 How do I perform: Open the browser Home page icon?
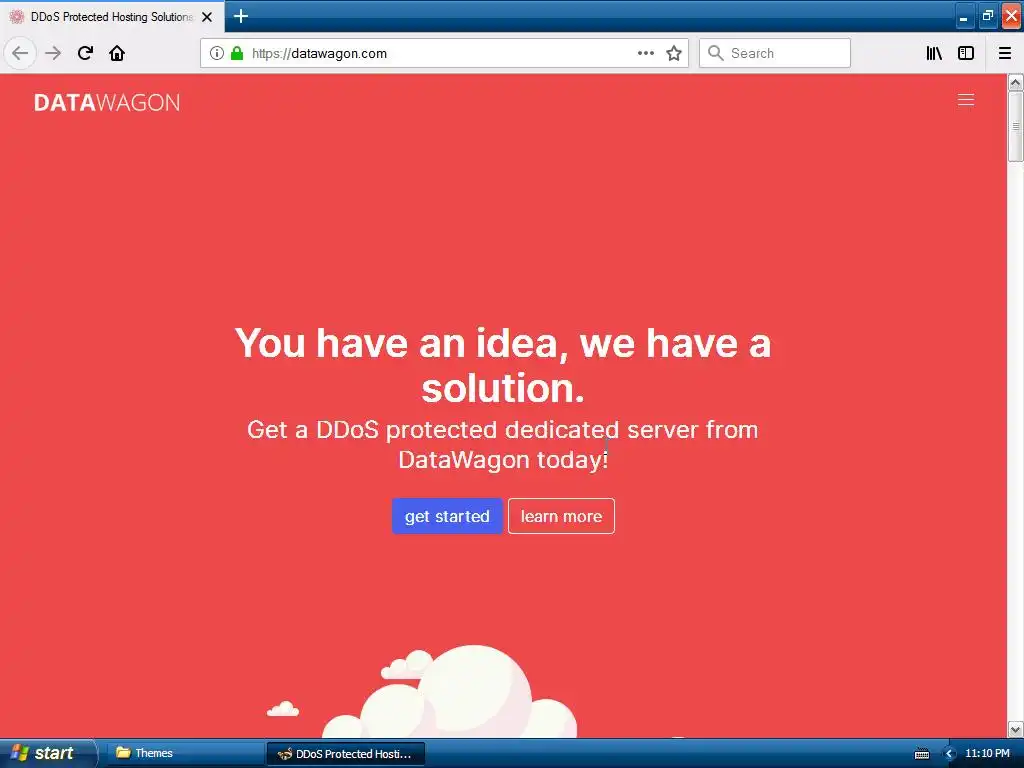117,53
